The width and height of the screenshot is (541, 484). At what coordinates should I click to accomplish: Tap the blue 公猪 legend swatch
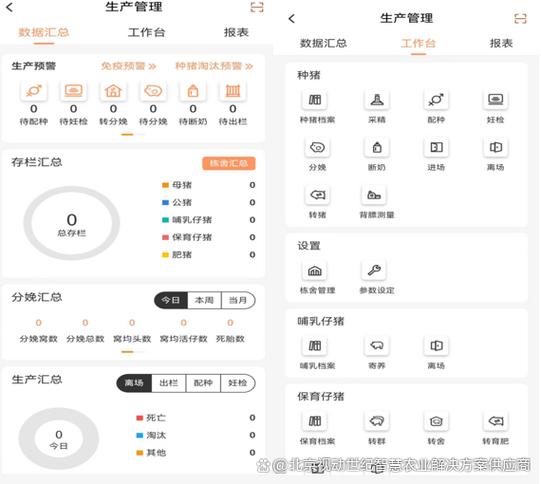click(165, 203)
